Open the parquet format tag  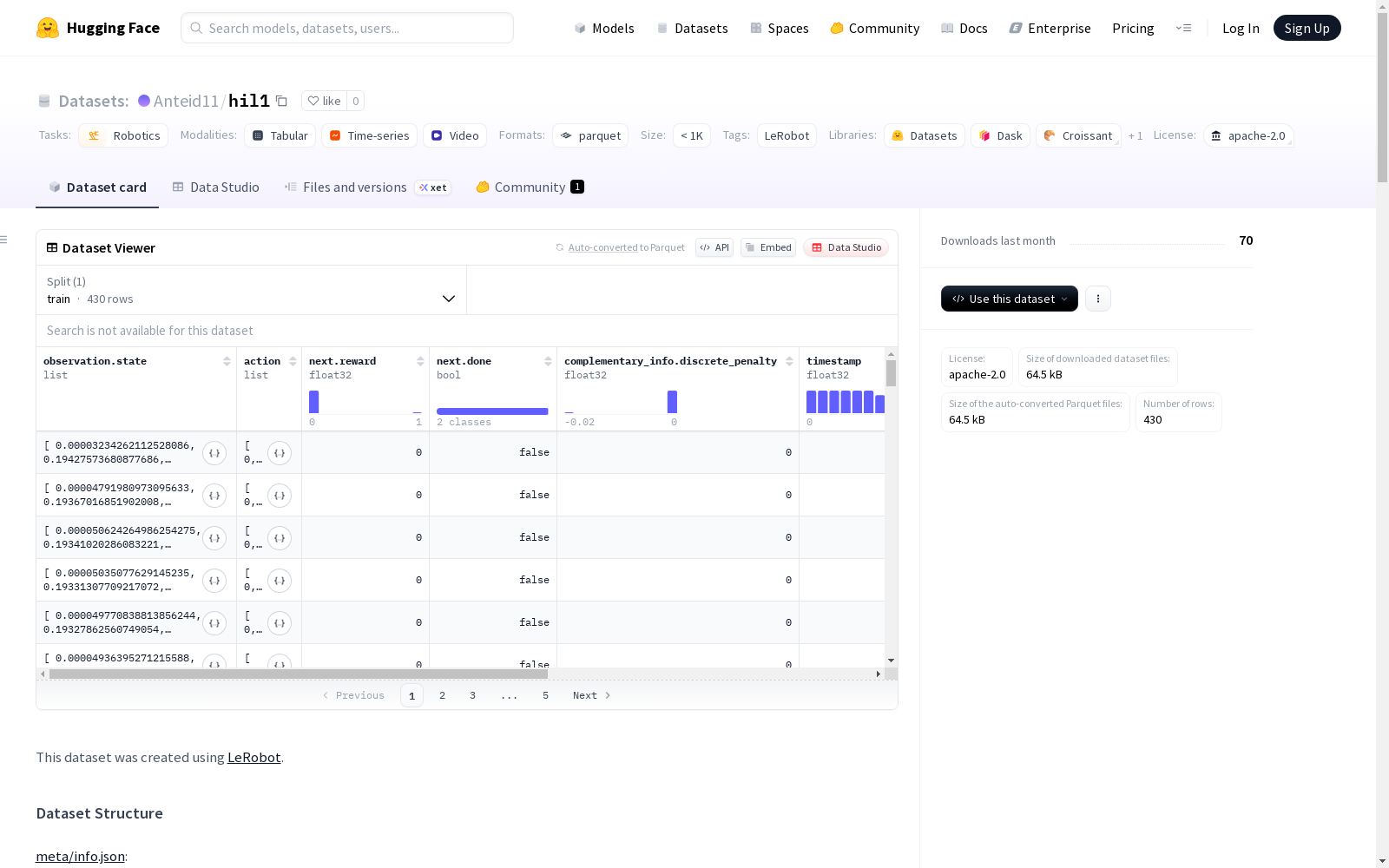pos(590,135)
